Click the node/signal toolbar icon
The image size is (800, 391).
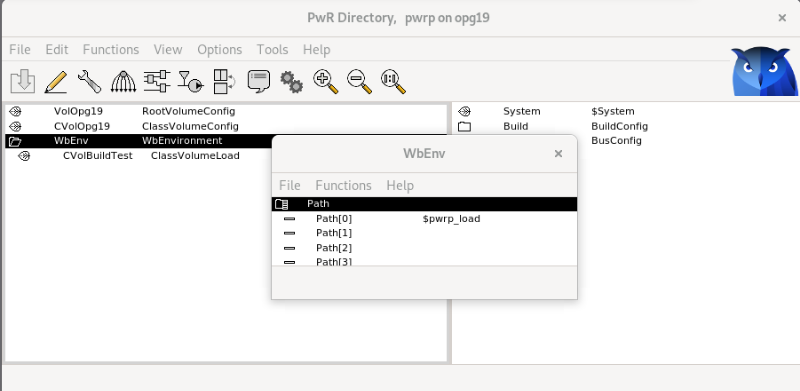click(x=190, y=82)
